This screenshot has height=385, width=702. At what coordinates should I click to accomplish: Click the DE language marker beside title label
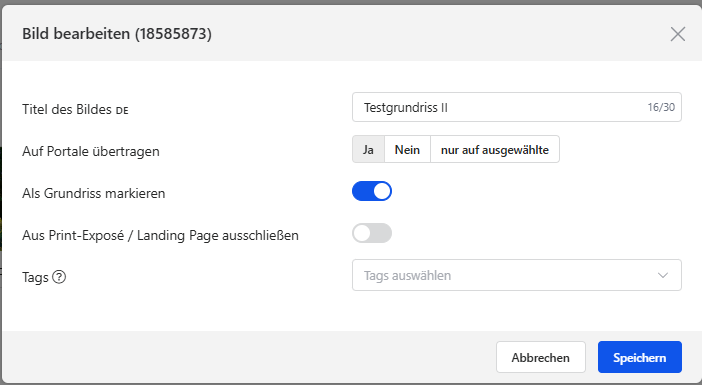pyautogui.click(x=122, y=111)
